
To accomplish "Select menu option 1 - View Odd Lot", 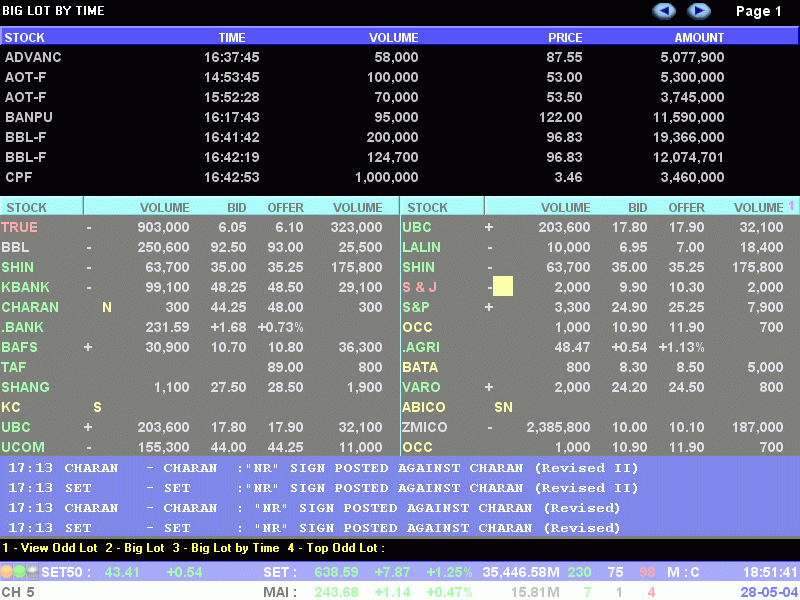I will click(x=50, y=548).
